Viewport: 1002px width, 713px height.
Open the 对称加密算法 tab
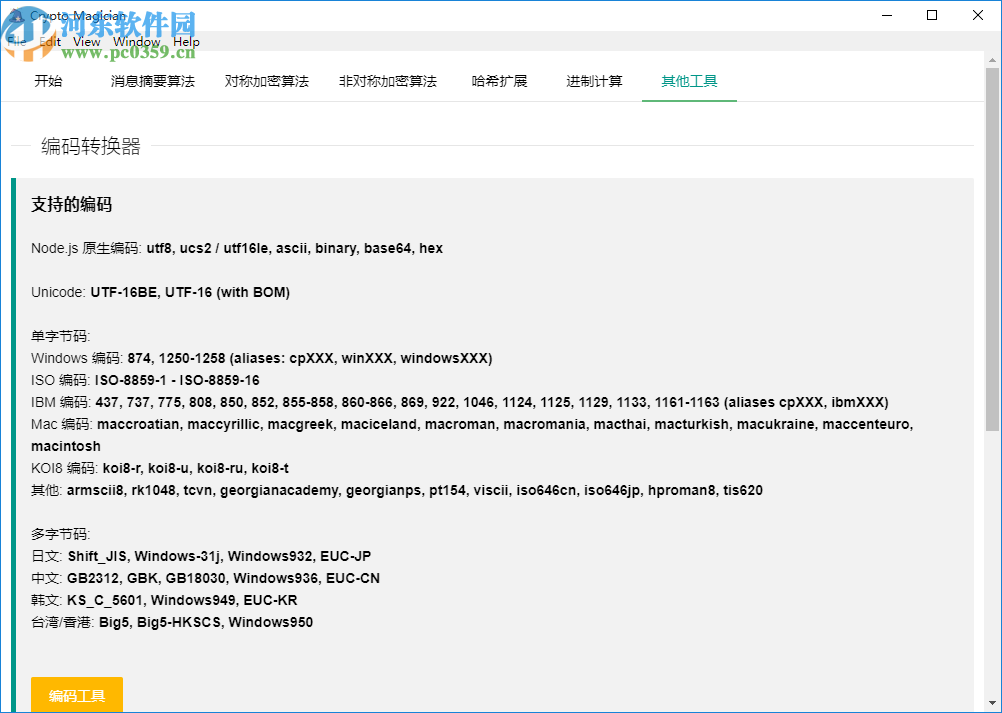pos(266,82)
